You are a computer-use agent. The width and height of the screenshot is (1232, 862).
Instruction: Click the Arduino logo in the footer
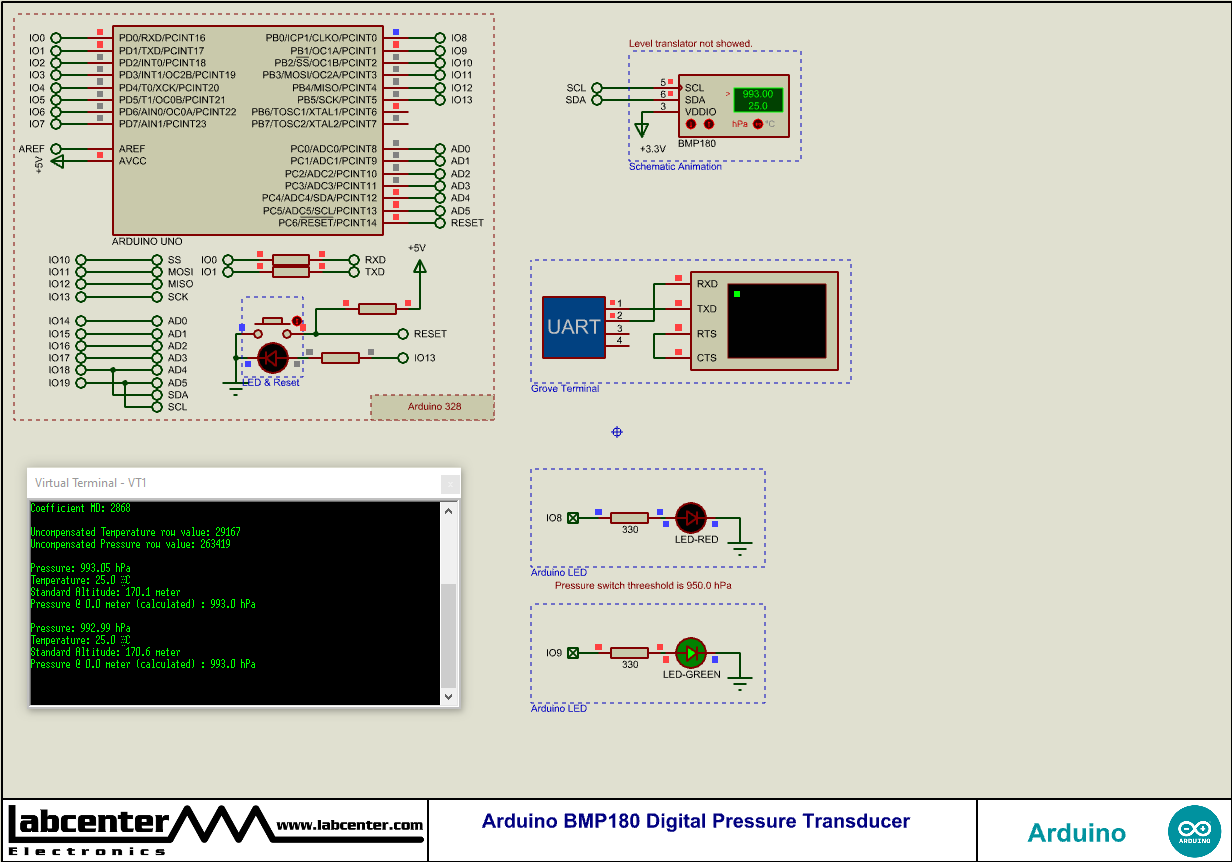(x=1196, y=830)
